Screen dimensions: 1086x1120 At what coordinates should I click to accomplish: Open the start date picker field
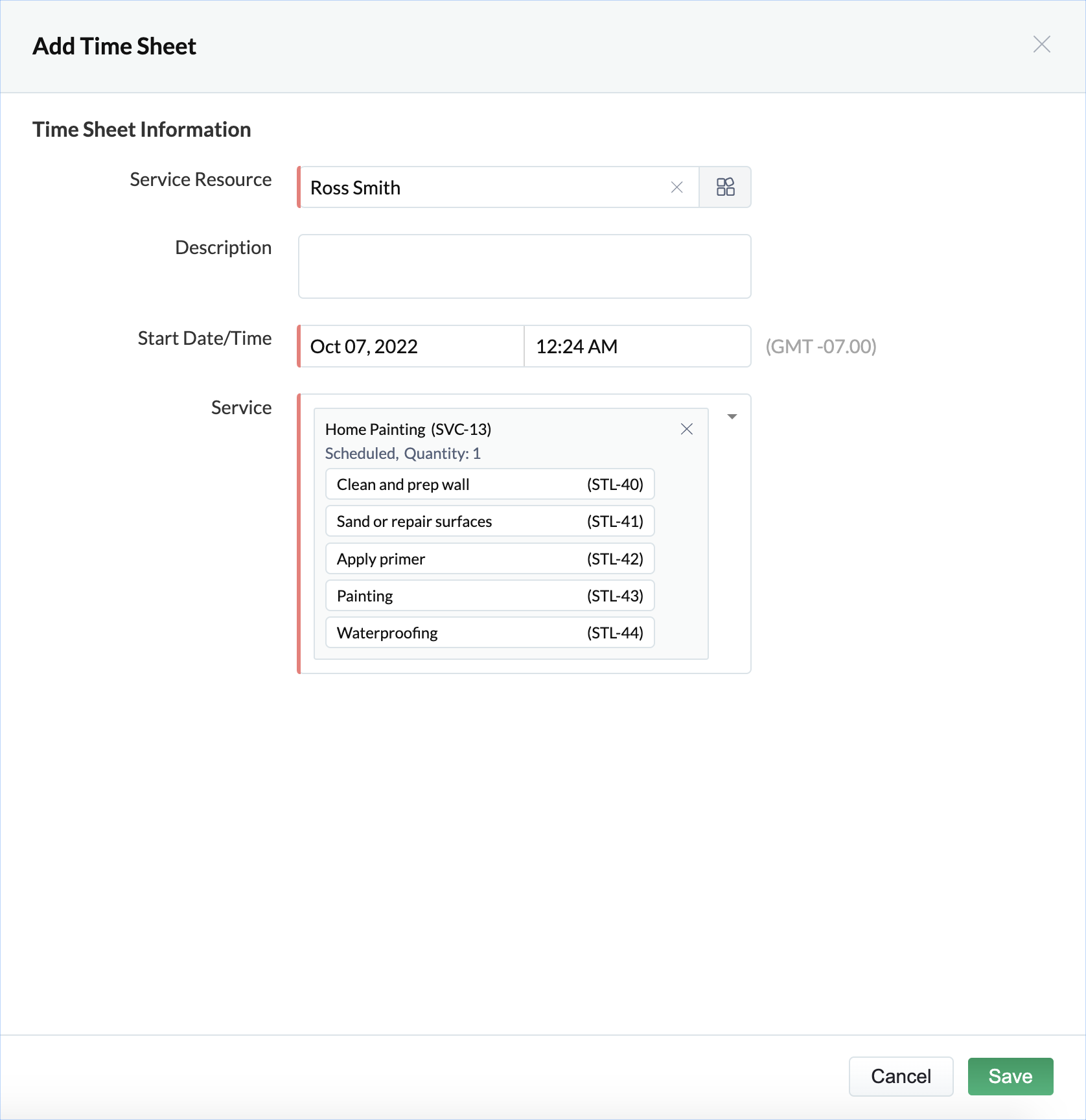[x=411, y=347]
